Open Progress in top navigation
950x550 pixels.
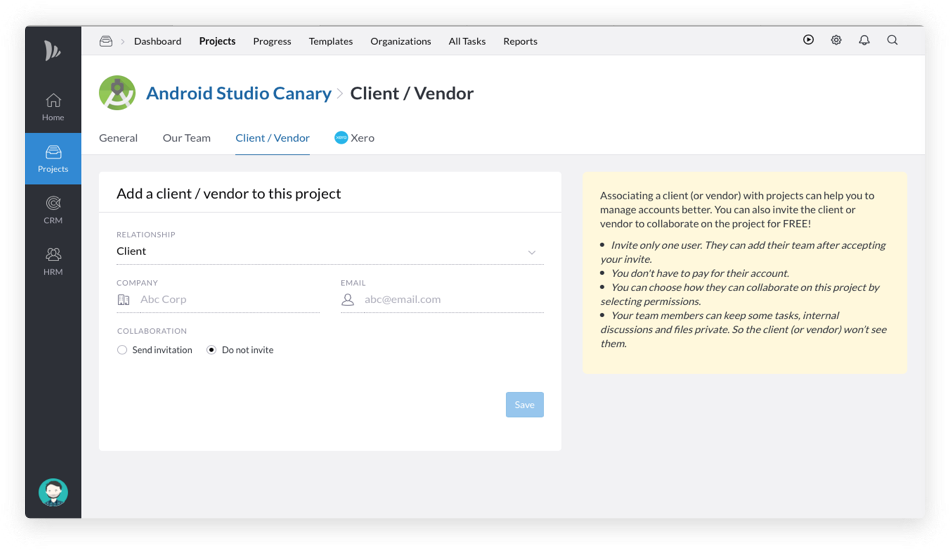[272, 41]
